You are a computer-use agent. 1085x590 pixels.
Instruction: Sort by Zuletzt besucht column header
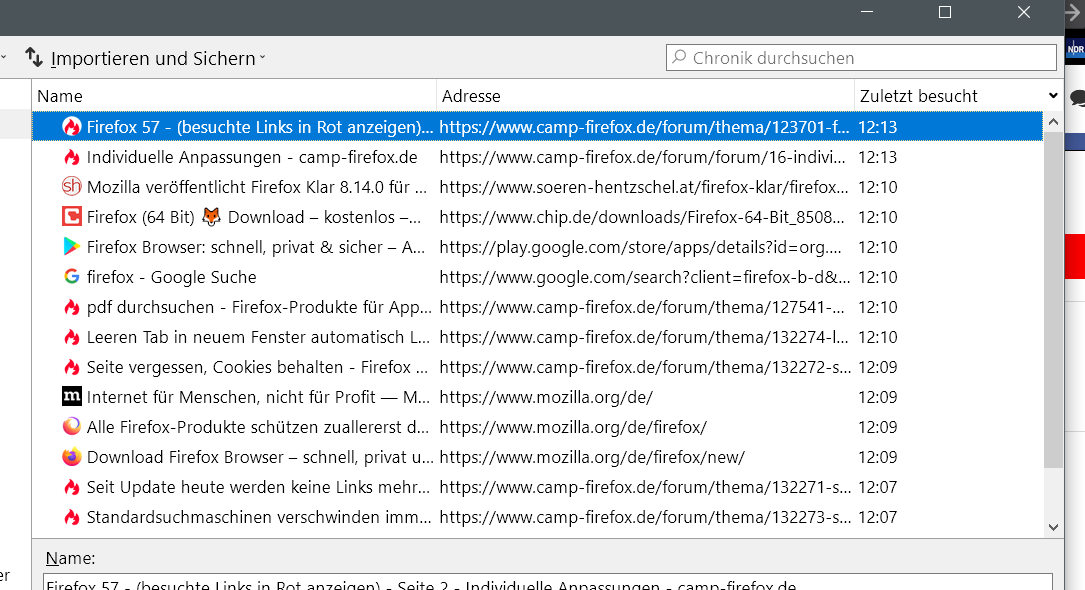(x=949, y=95)
